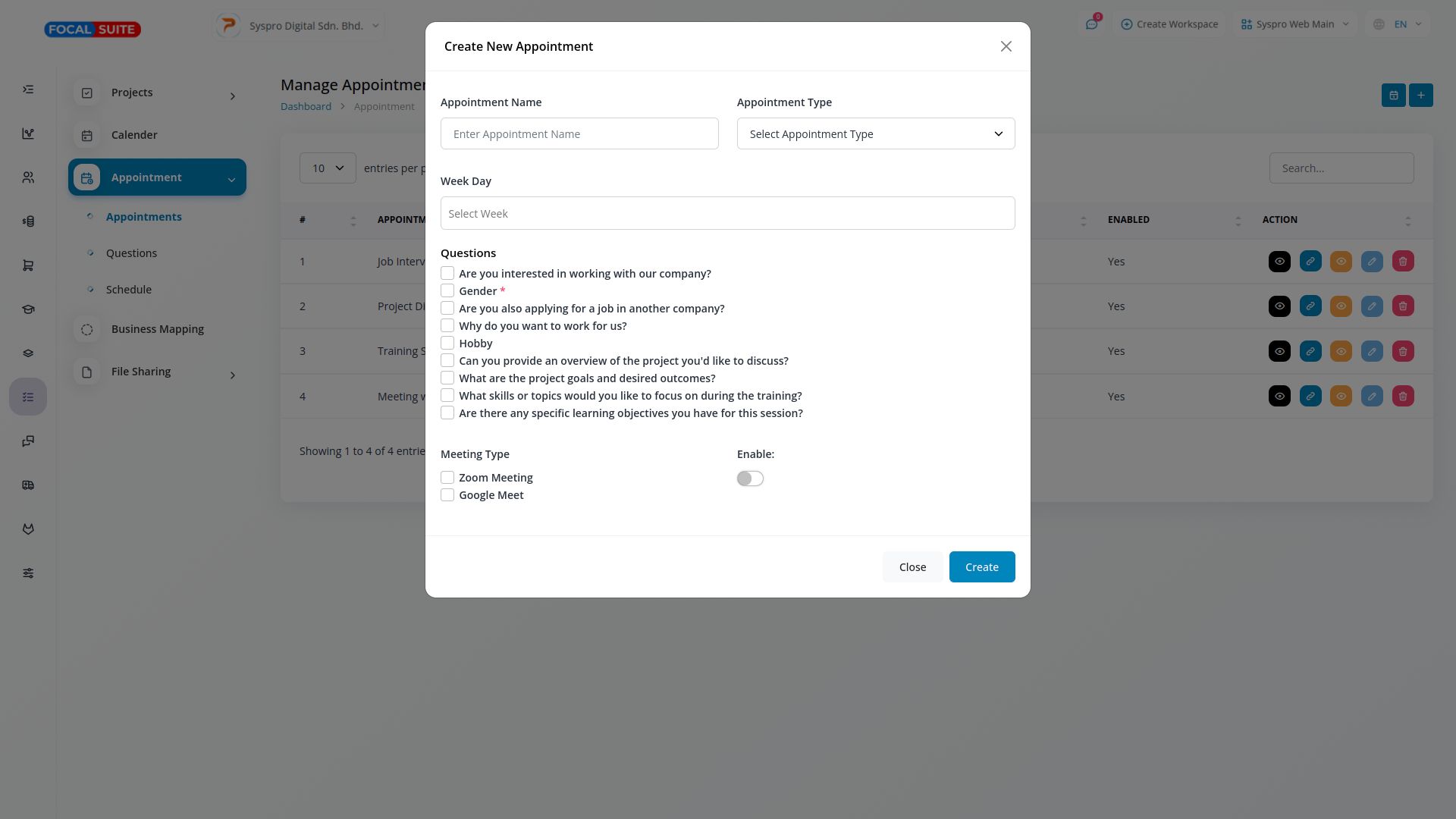Click the link icon in second row
The image size is (1456, 819).
point(1310,306)
